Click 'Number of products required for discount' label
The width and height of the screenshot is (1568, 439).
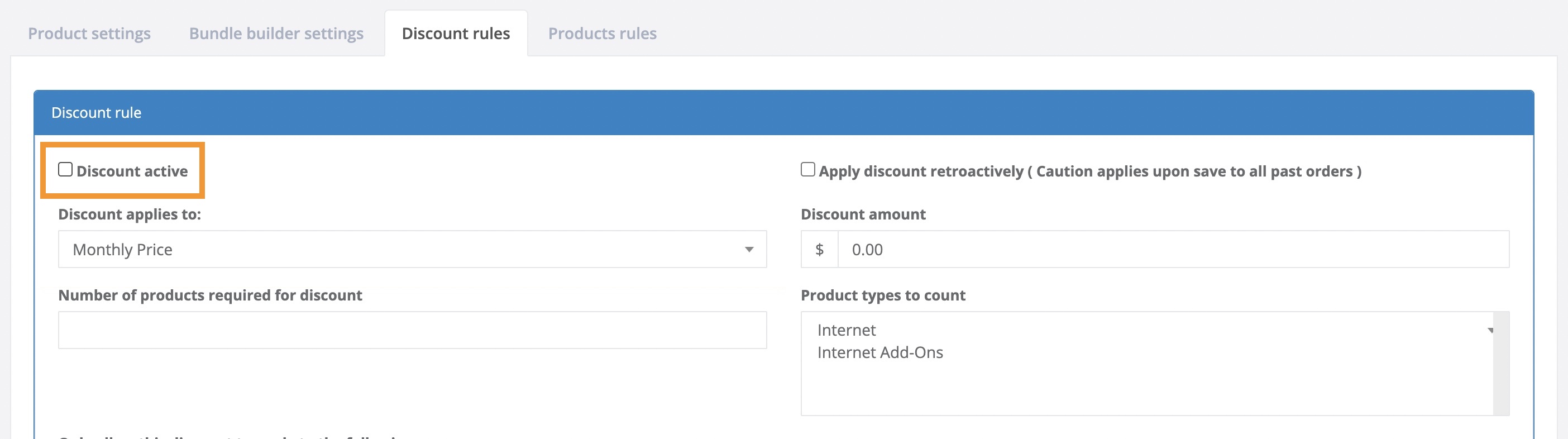click(210, 295)
